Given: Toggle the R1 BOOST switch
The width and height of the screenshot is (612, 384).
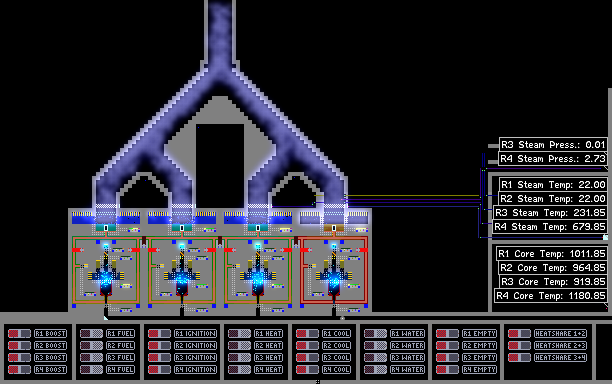Looking at the screenshot, I should [x=19, y=334].
